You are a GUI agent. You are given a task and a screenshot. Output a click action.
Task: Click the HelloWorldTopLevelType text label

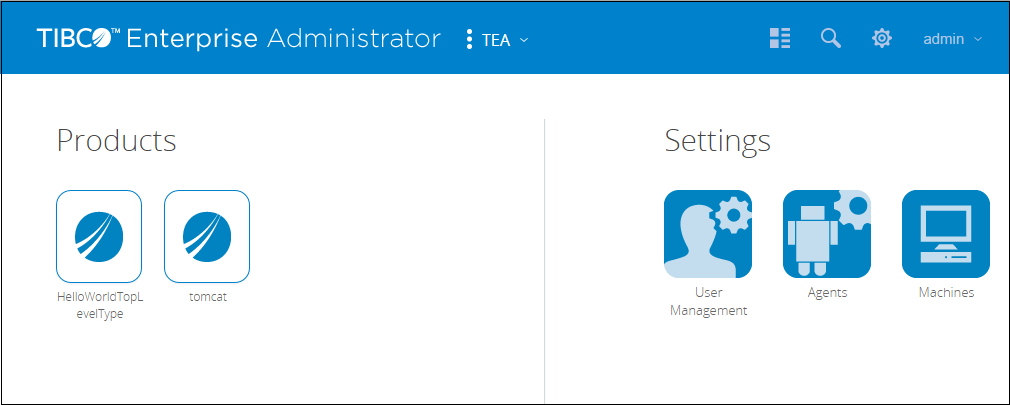[99, 305]
